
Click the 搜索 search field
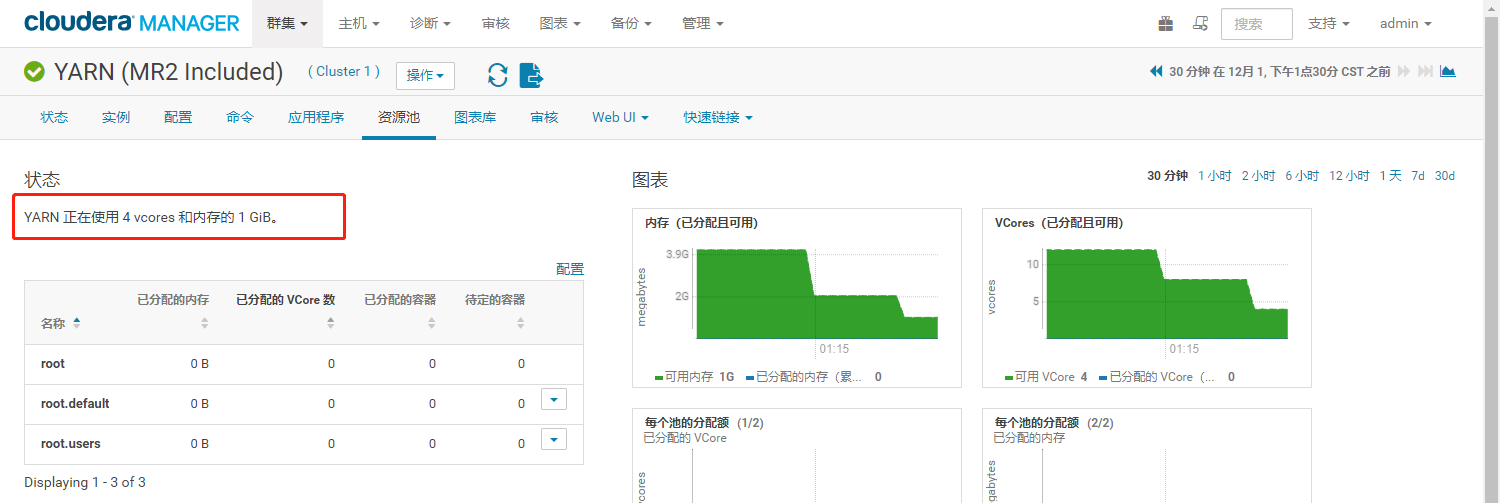tap(1257, 24)
